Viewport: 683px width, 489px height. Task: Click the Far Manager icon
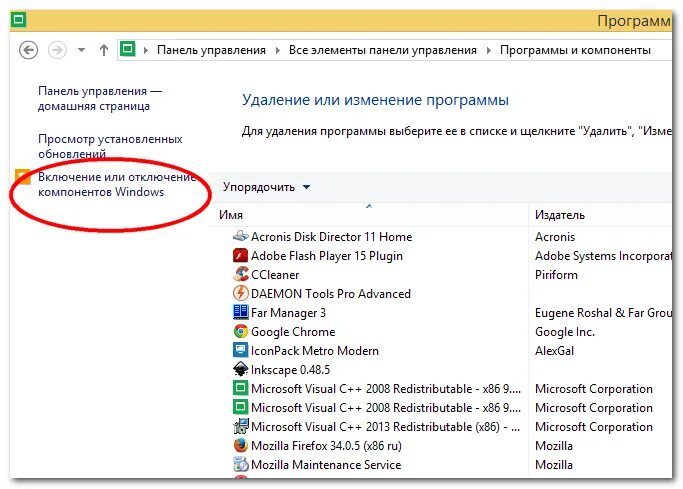pos(240,312)
